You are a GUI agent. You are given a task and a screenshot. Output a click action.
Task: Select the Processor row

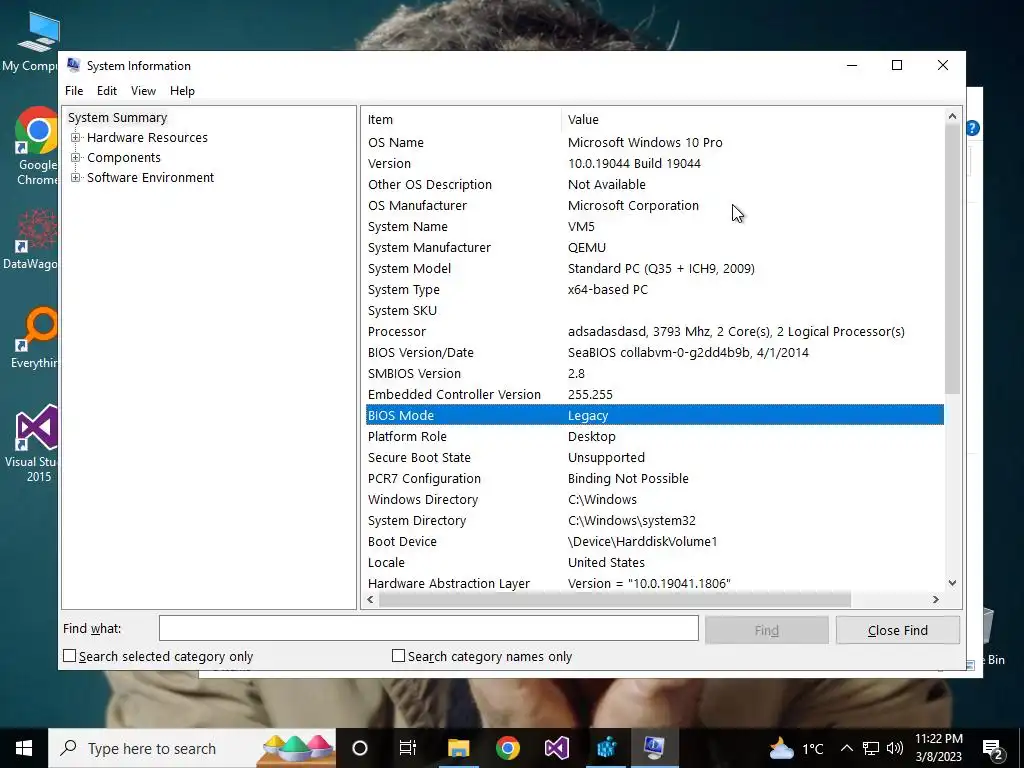654,331
